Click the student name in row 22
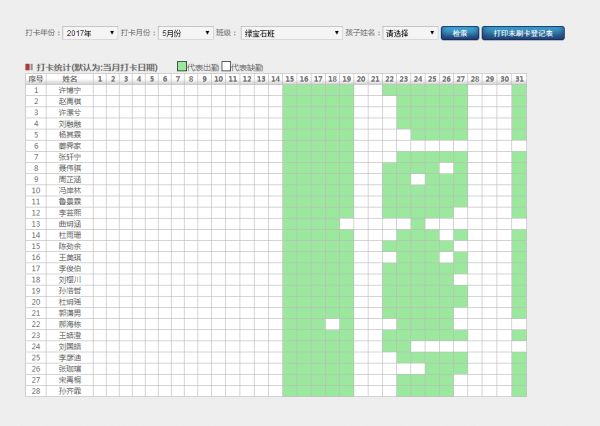Screen dimensions: 600x426 coord(70,324)
